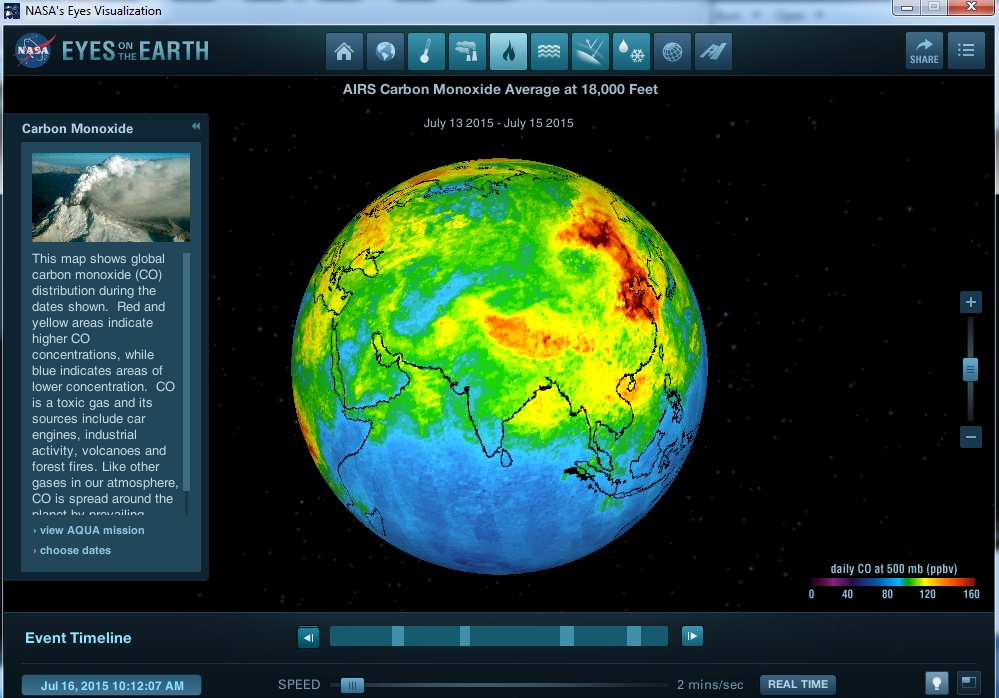
Task: Click the zoom slider handle
Action: pos(970,369)
